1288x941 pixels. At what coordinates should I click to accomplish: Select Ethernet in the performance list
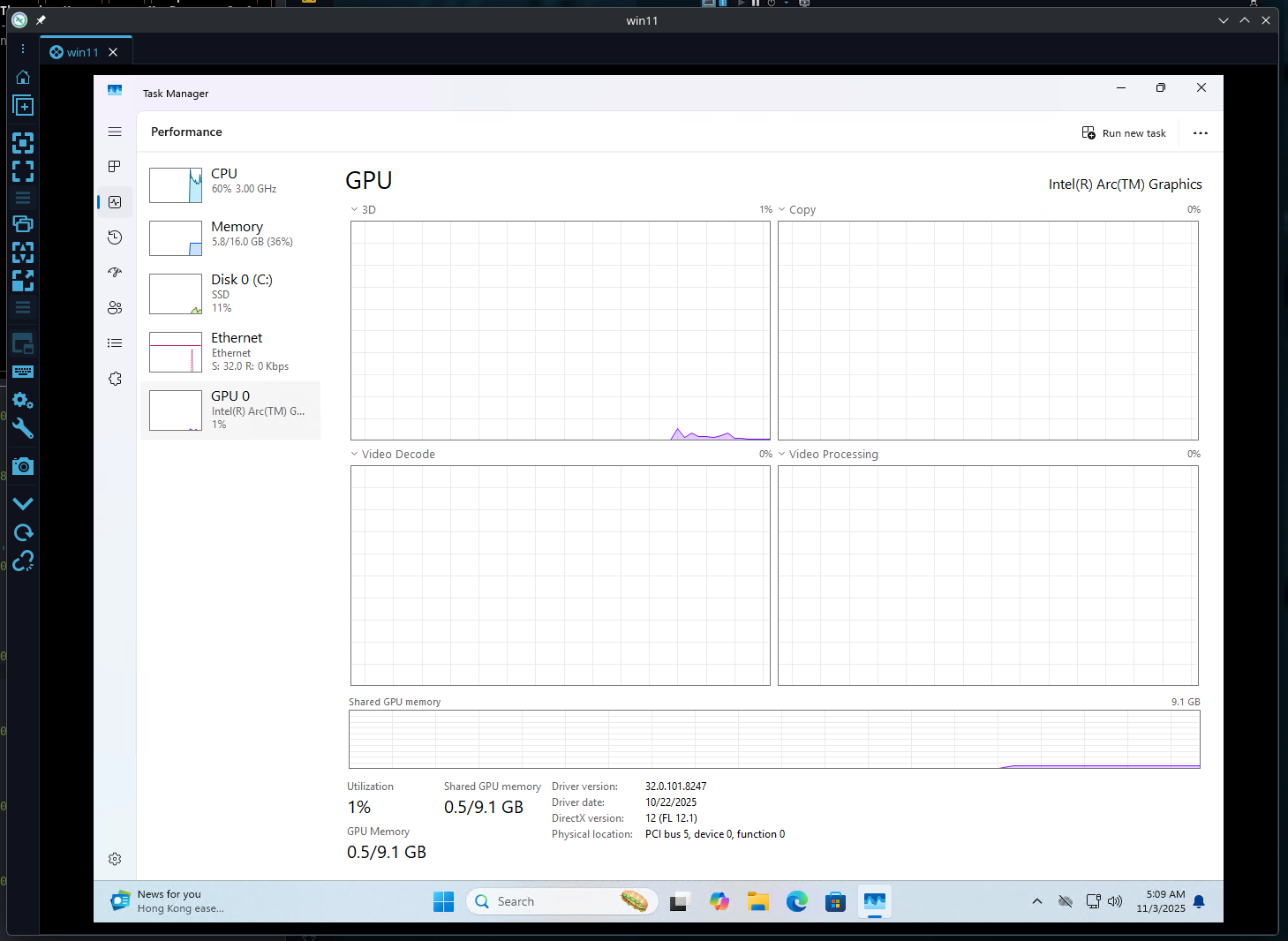click(x=230, y=351)
